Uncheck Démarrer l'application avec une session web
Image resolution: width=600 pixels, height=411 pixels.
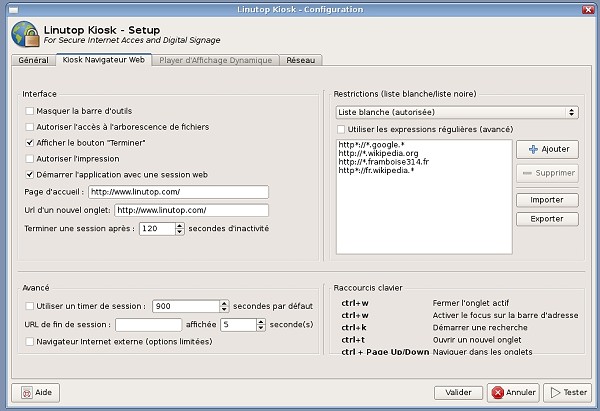29,175
